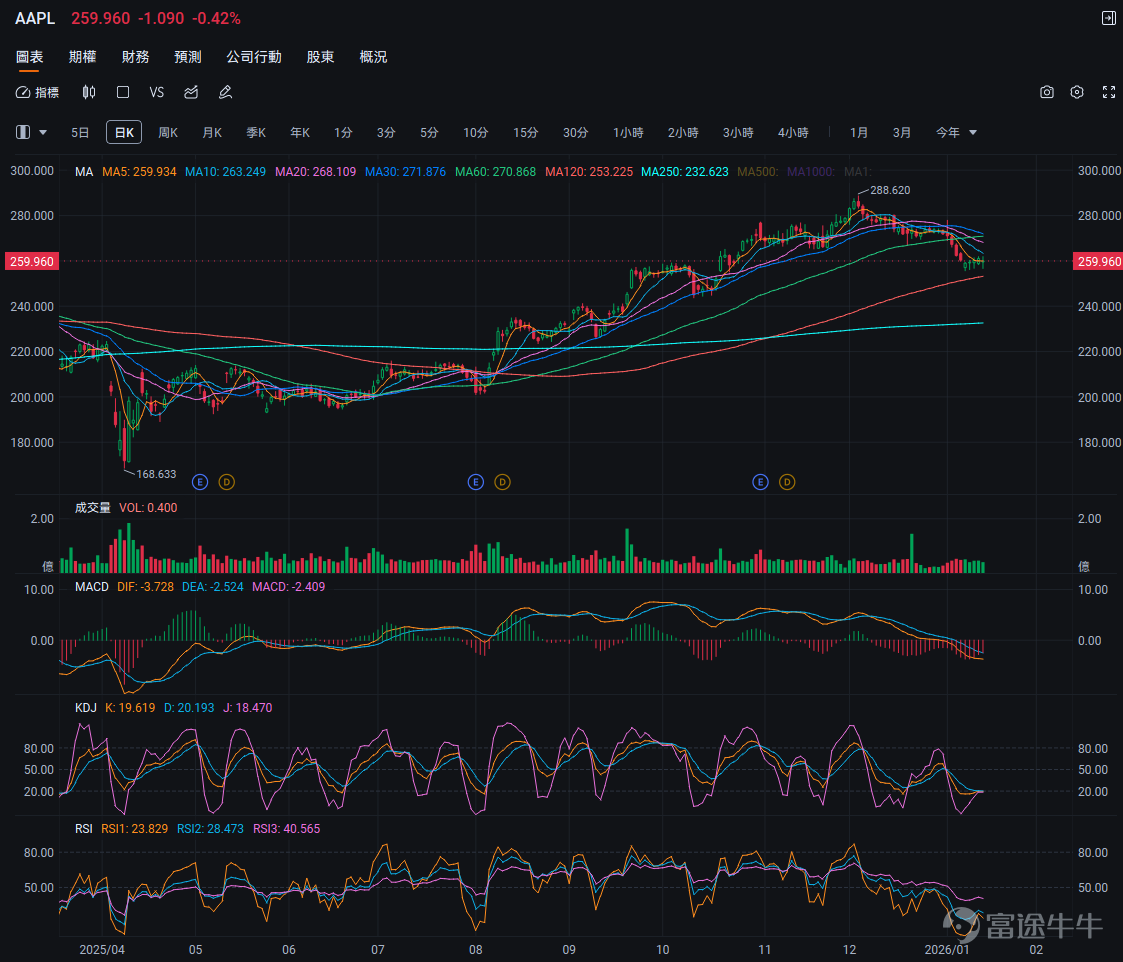
Task: Set range to 3月
Action: coord(902,133)
